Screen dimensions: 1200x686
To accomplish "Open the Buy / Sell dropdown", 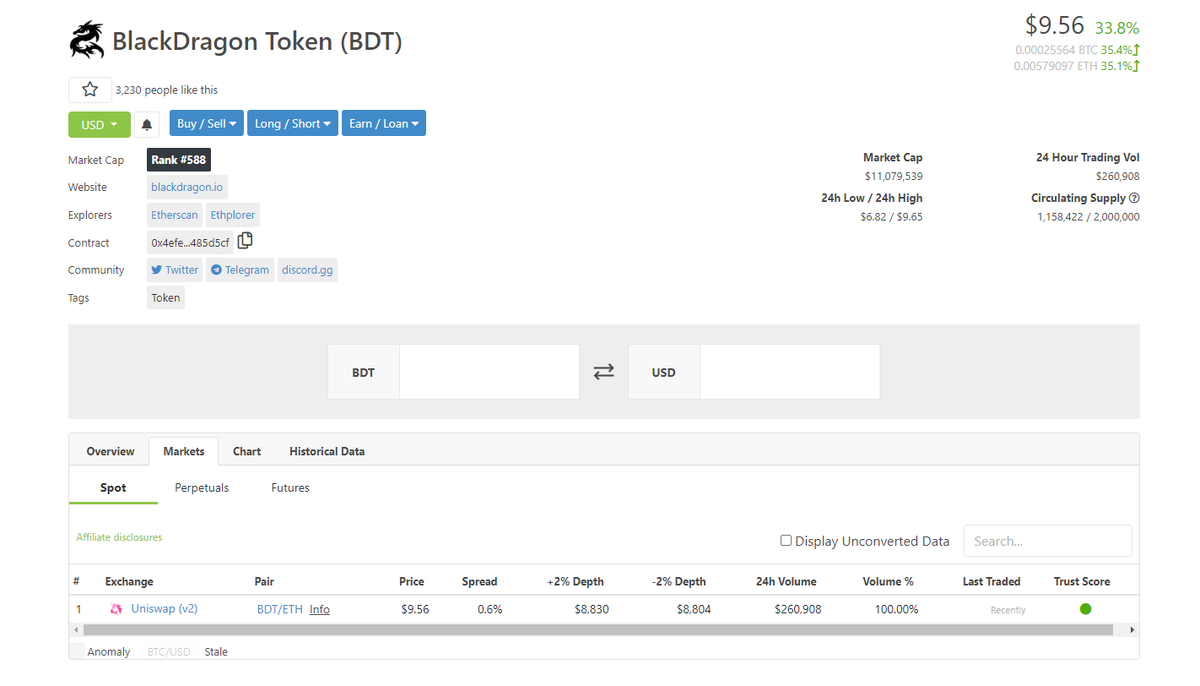I will click(x=207, y=124).
